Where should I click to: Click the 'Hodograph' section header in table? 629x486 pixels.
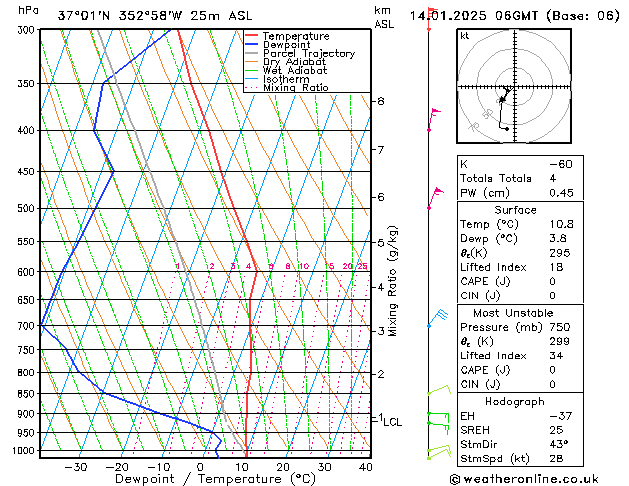click(x=515, y=402)
